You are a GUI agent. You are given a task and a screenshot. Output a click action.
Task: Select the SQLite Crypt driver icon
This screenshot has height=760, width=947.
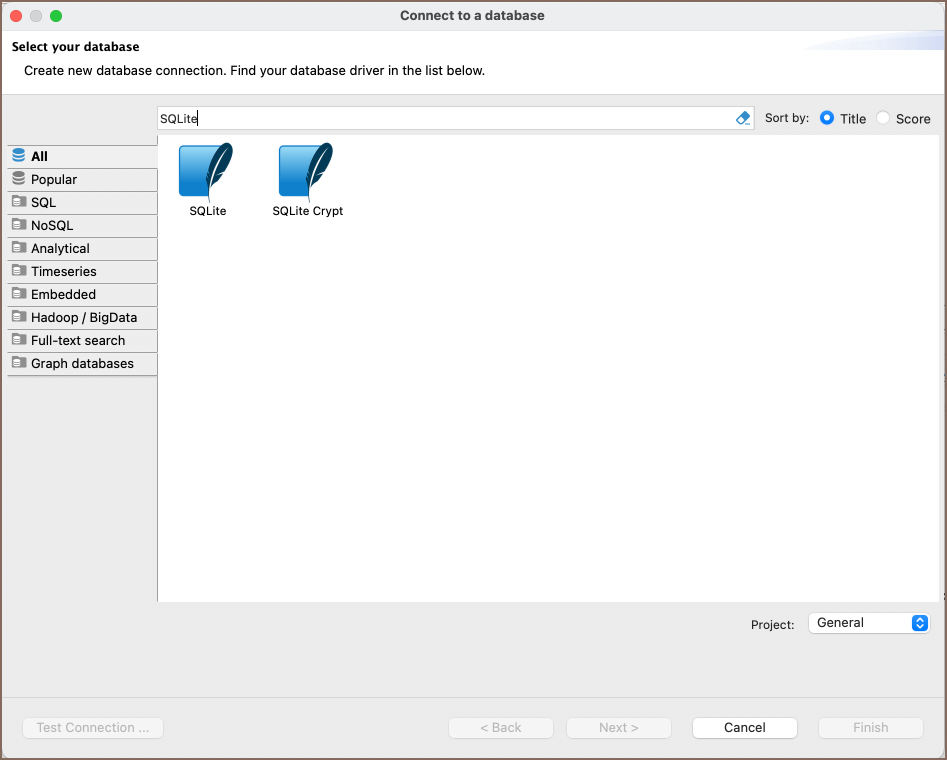[x=307, y=171]
